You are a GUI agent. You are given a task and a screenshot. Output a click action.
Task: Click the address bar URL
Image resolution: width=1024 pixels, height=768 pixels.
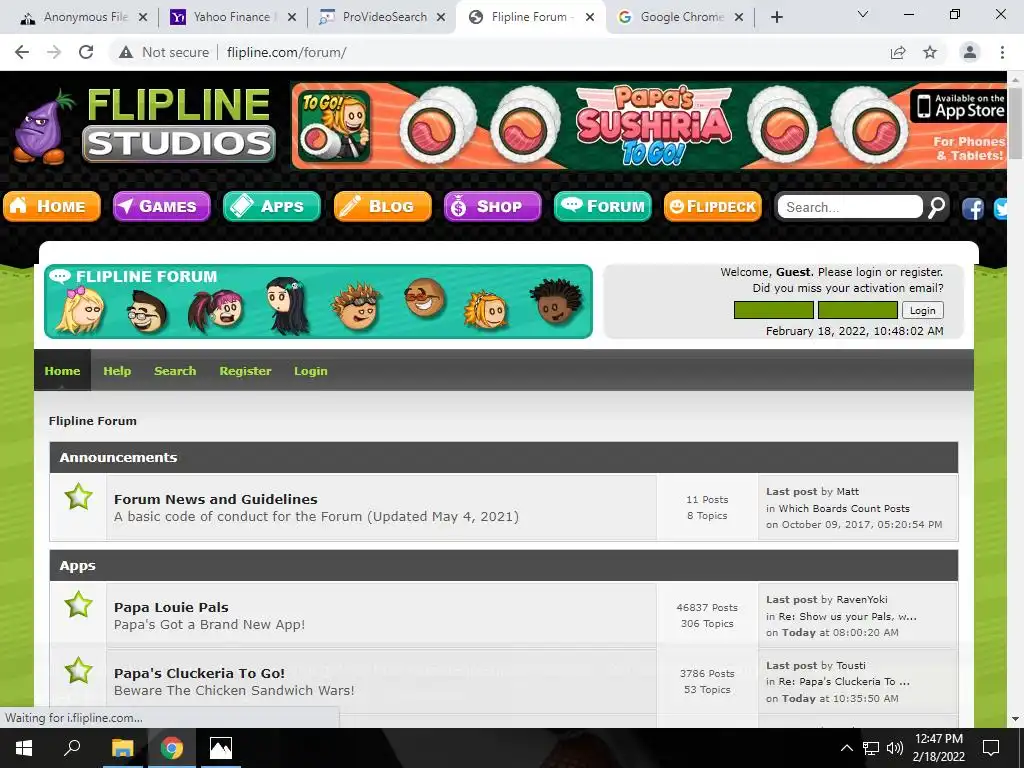pos(286,52)
